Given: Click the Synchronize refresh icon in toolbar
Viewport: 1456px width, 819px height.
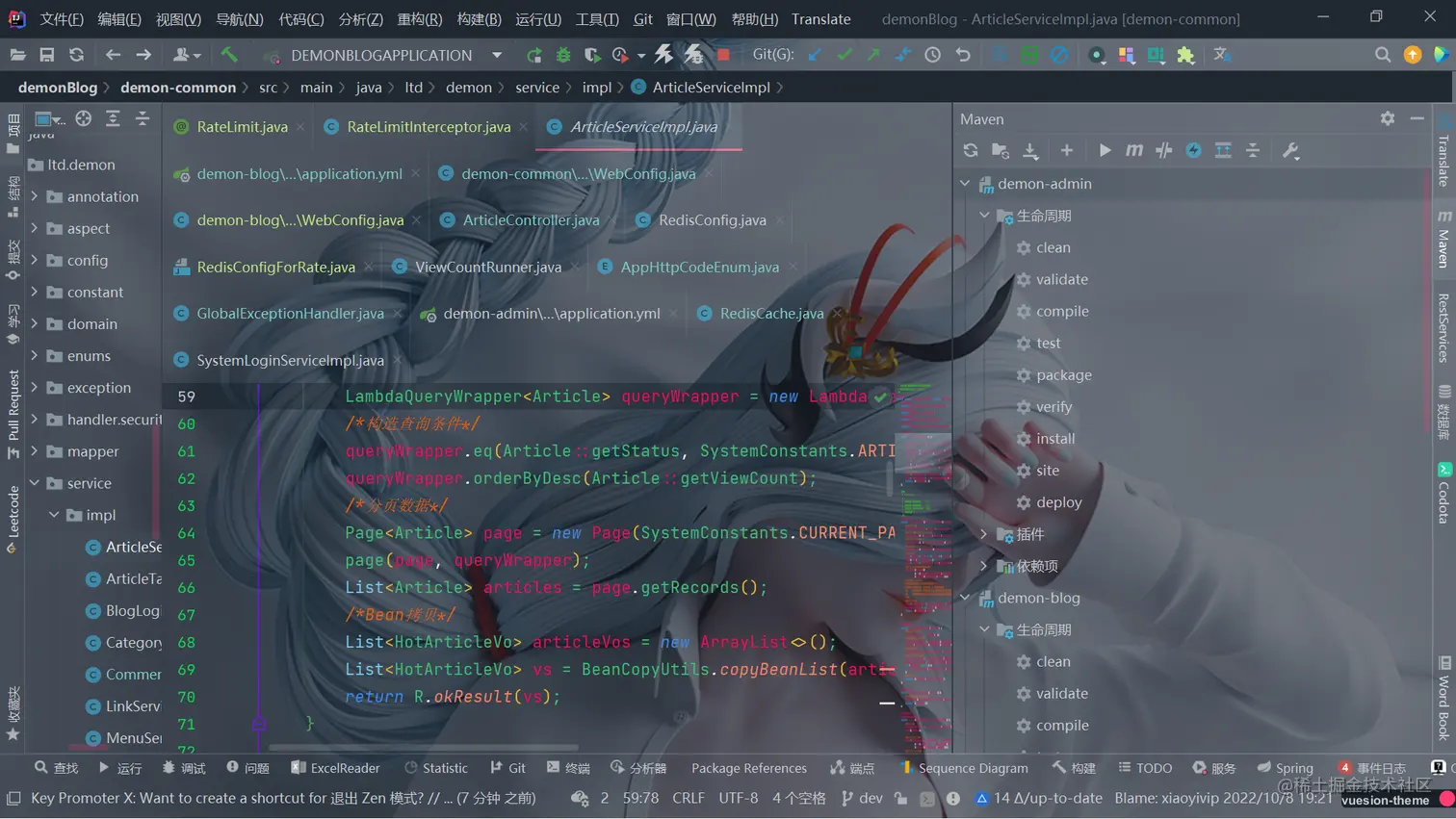Looking at the screenshot, I should point(76,55).
